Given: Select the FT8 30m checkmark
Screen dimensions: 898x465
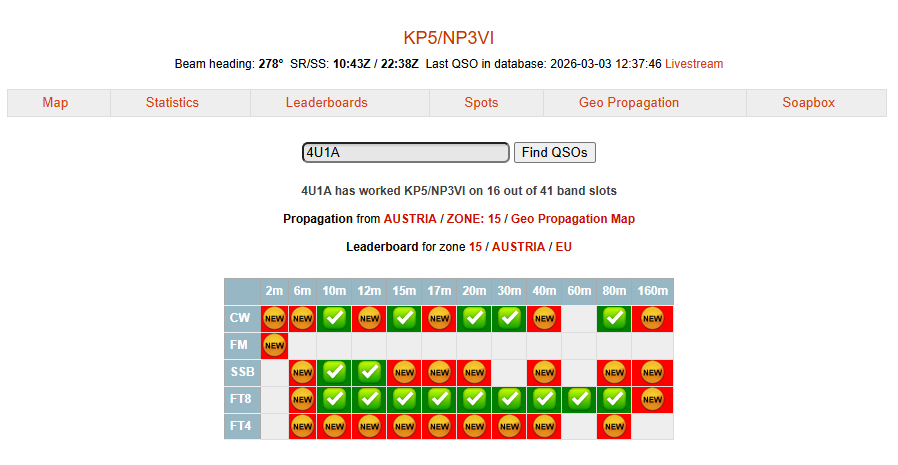Looking at the screenshot, I should pos(509,399).
